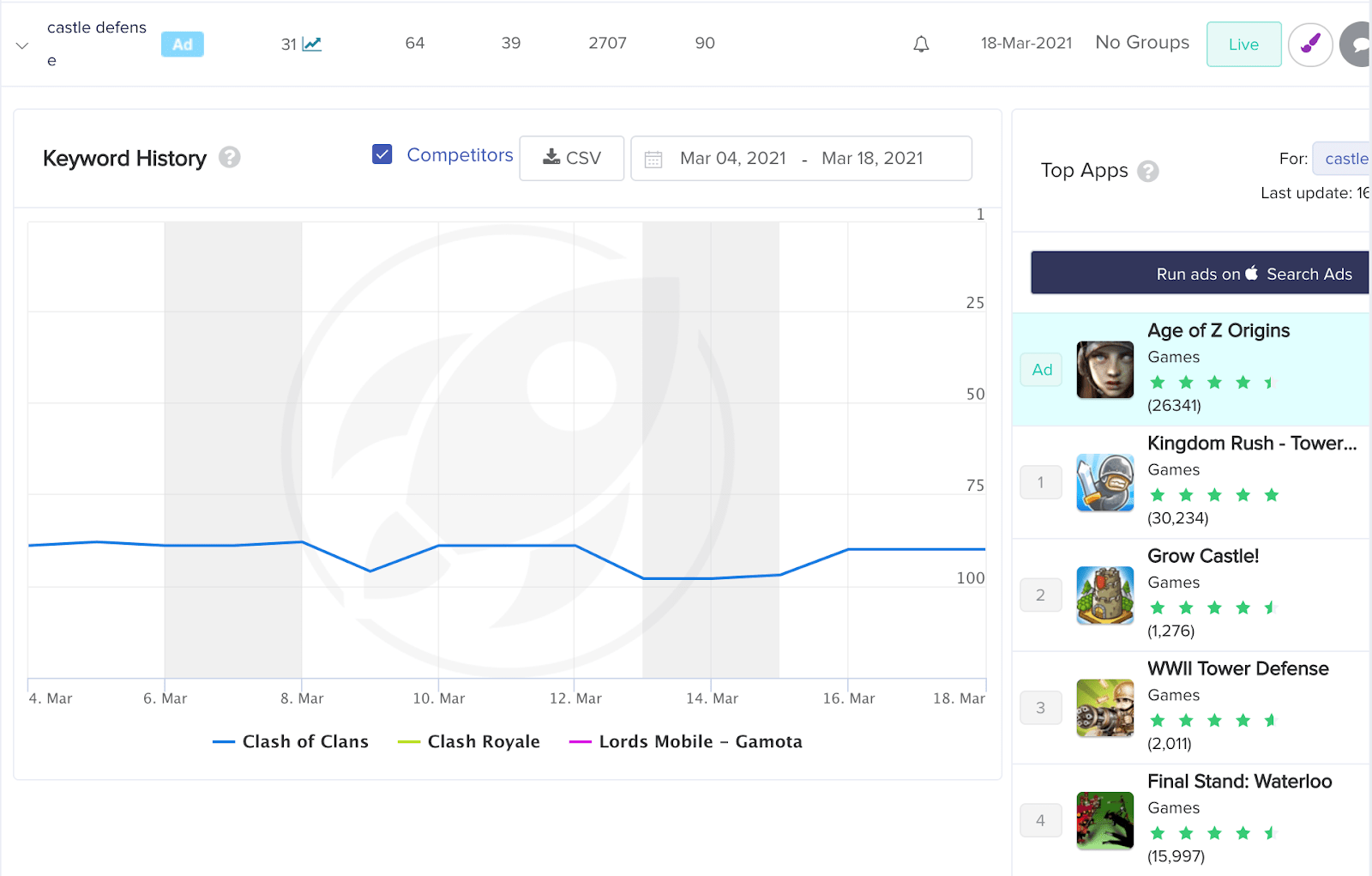
Task: Click rank badge 1 for Kingdom Rush
Action: tap(1041, 482)
